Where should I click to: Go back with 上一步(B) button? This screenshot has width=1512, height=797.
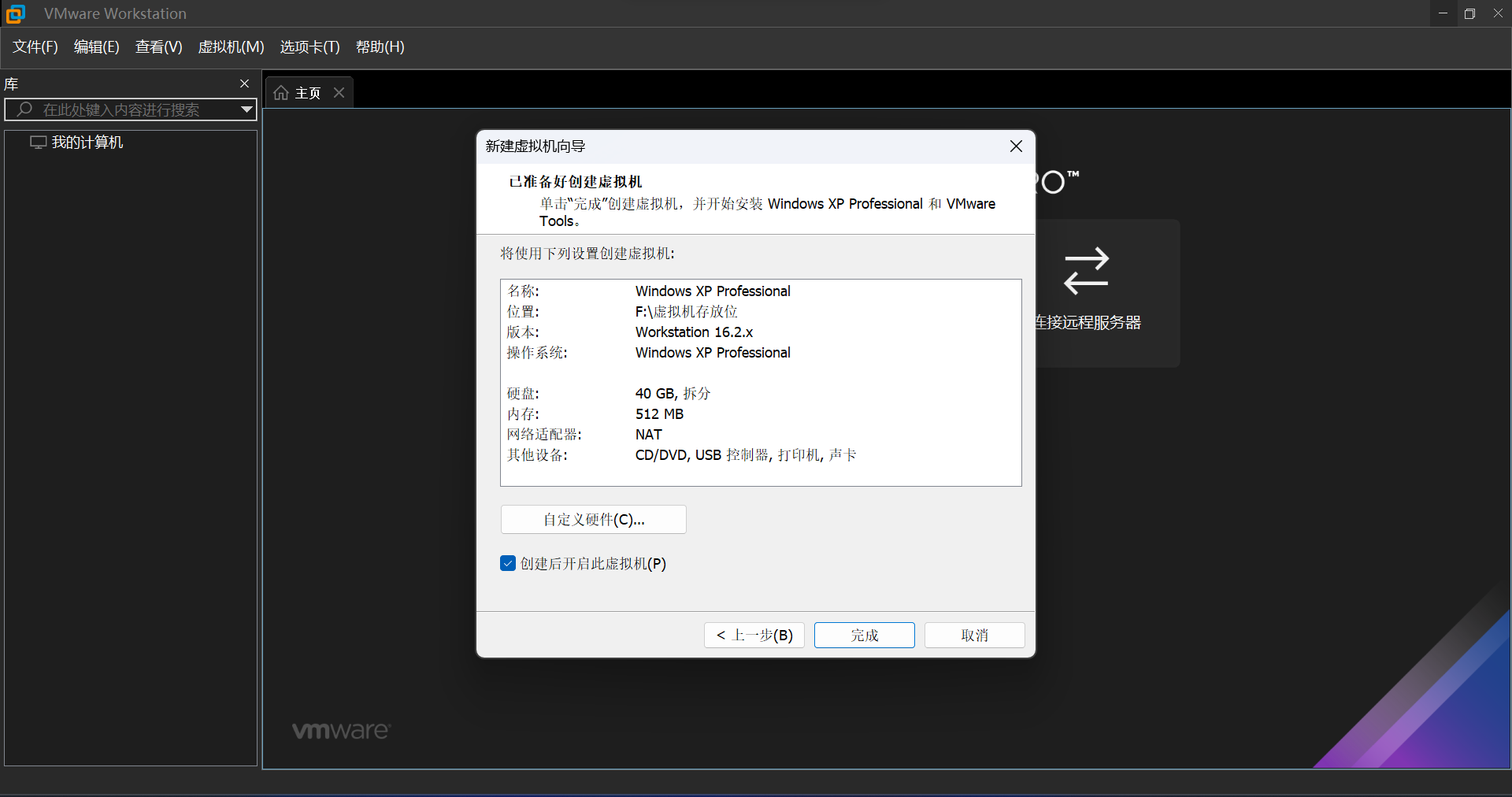pyautogui.click(x=754, y=636)
